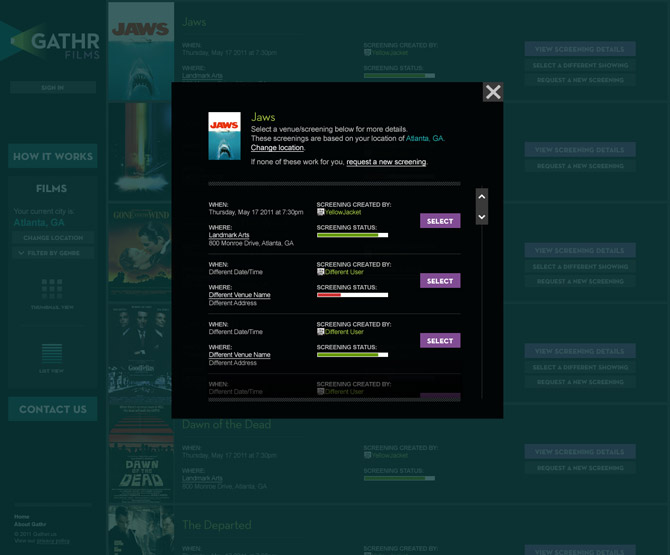The width and height of the screenshot is (670, 555).
Task: Switch to list view
Action: coord(52,358)
